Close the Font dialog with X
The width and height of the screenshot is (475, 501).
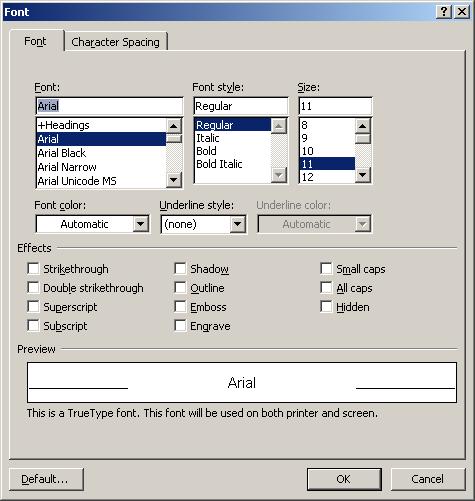pyautogui.click(x=462, y=12)
